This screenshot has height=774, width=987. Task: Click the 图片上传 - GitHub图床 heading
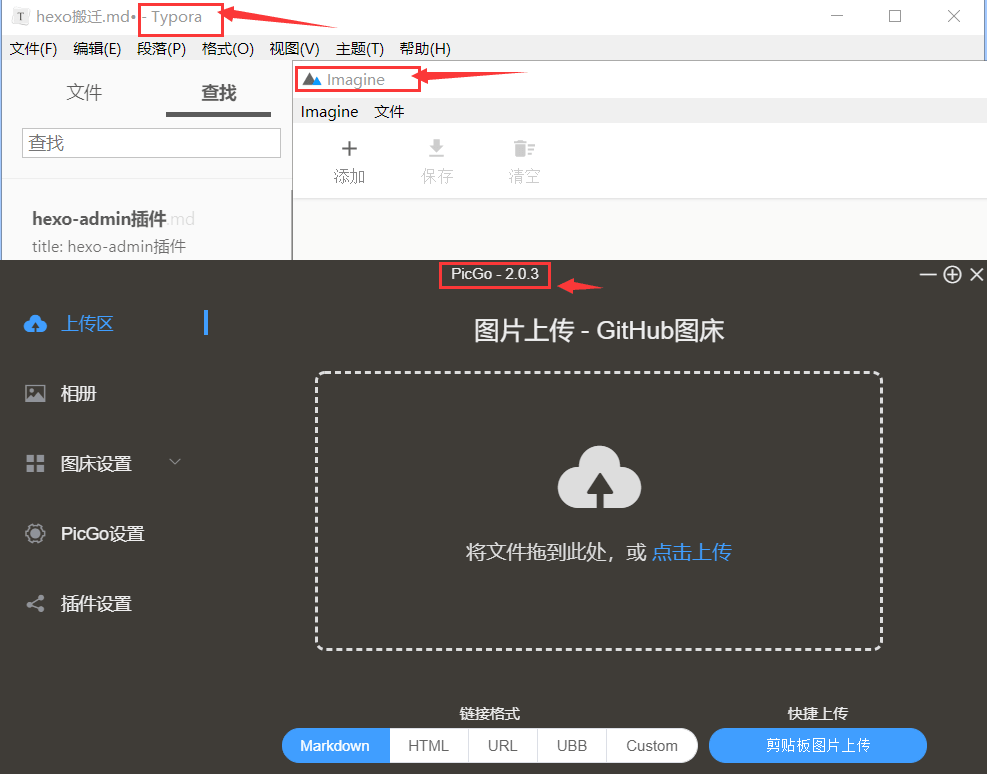pyautogui.click(x=599, y=331)
